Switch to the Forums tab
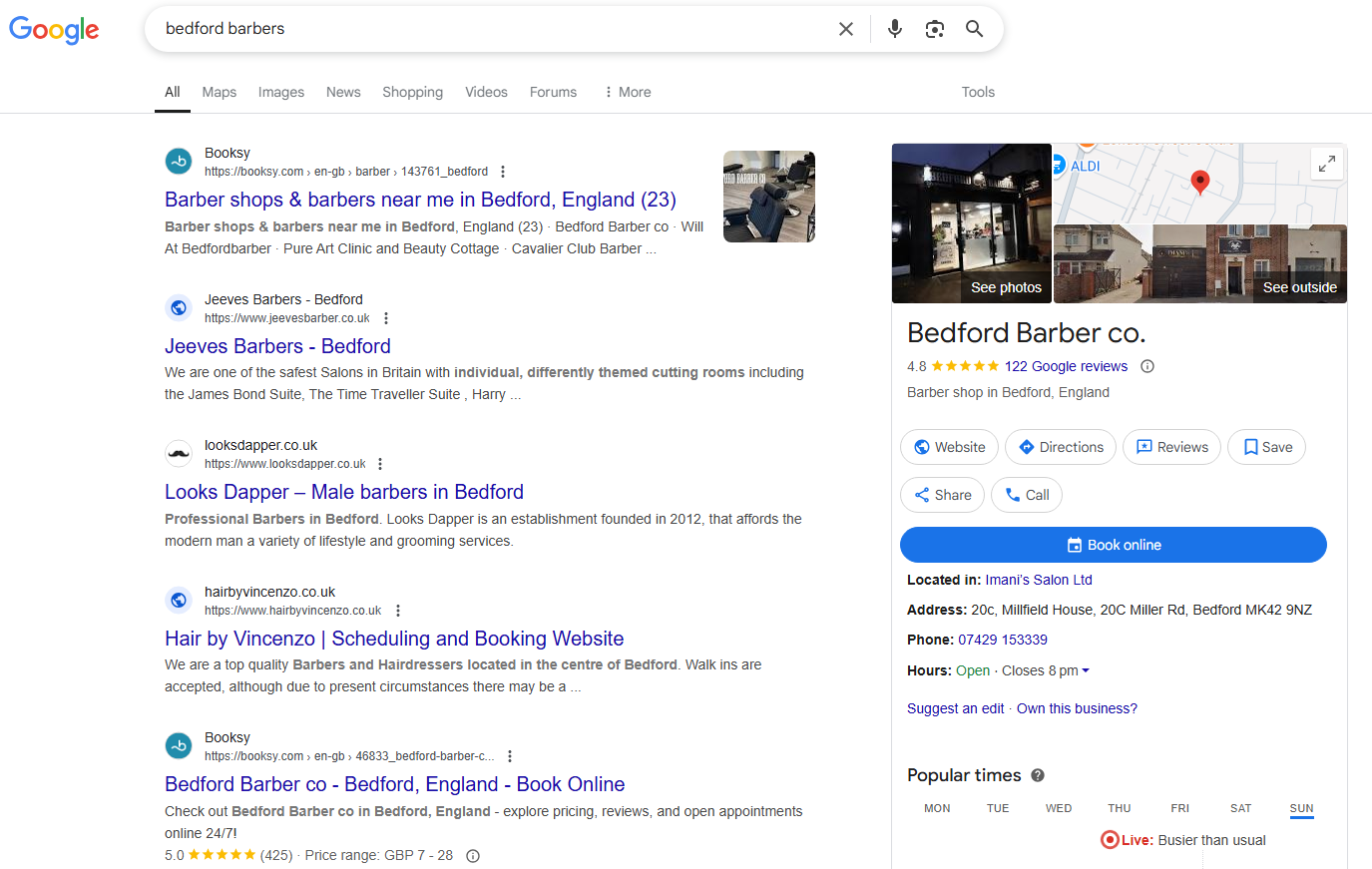1372x869 pixels. pyautogui.click(x=553, y=92)
